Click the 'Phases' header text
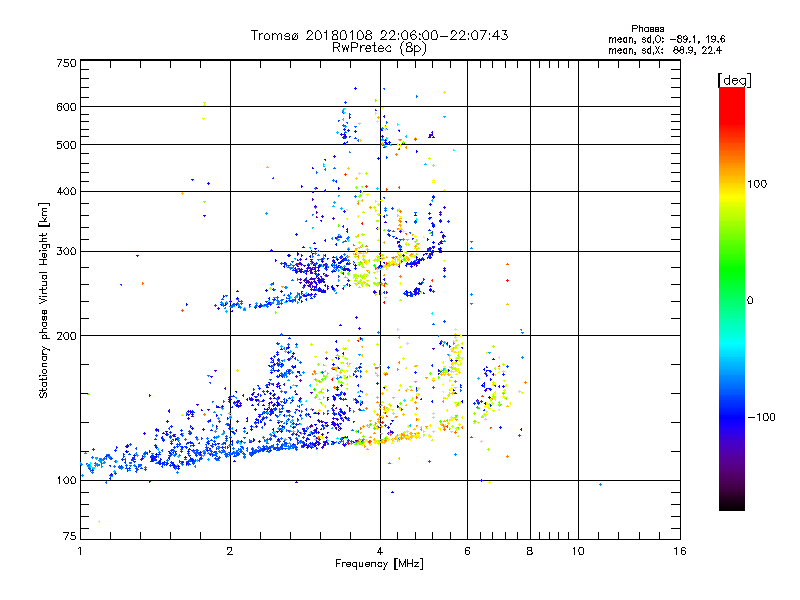Viewport: 800px width, 600px height. point(647,29)
